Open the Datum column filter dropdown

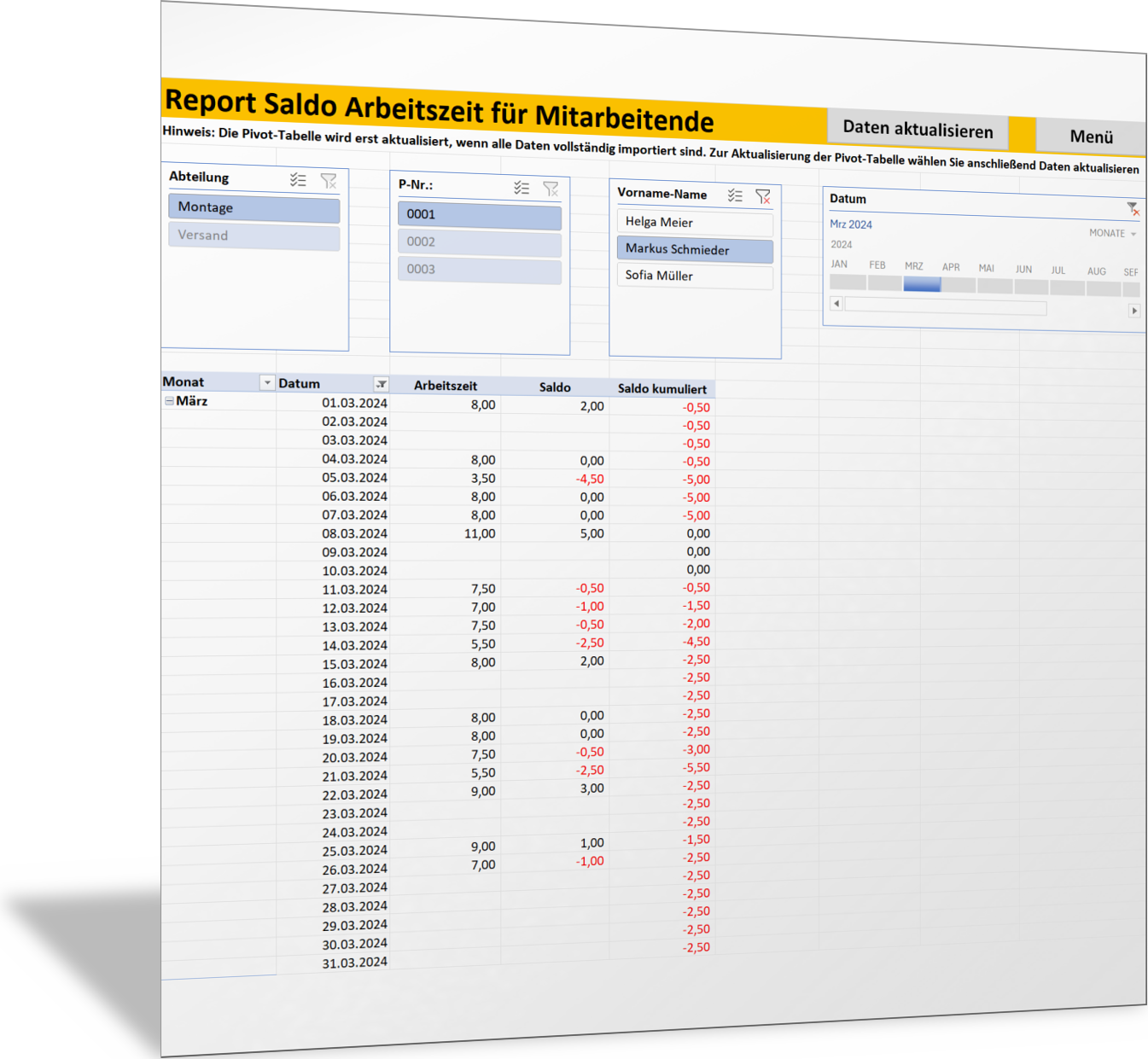(381, 385)
